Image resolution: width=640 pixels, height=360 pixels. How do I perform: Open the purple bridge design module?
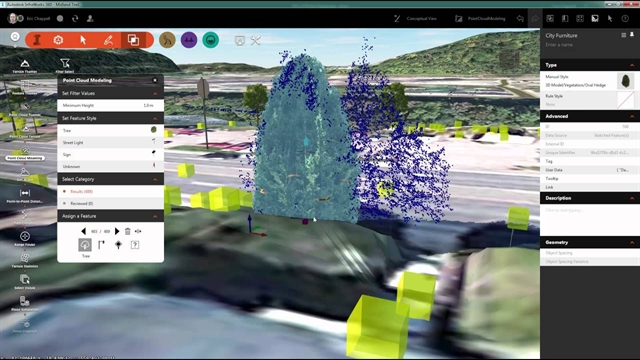[189, 40]
